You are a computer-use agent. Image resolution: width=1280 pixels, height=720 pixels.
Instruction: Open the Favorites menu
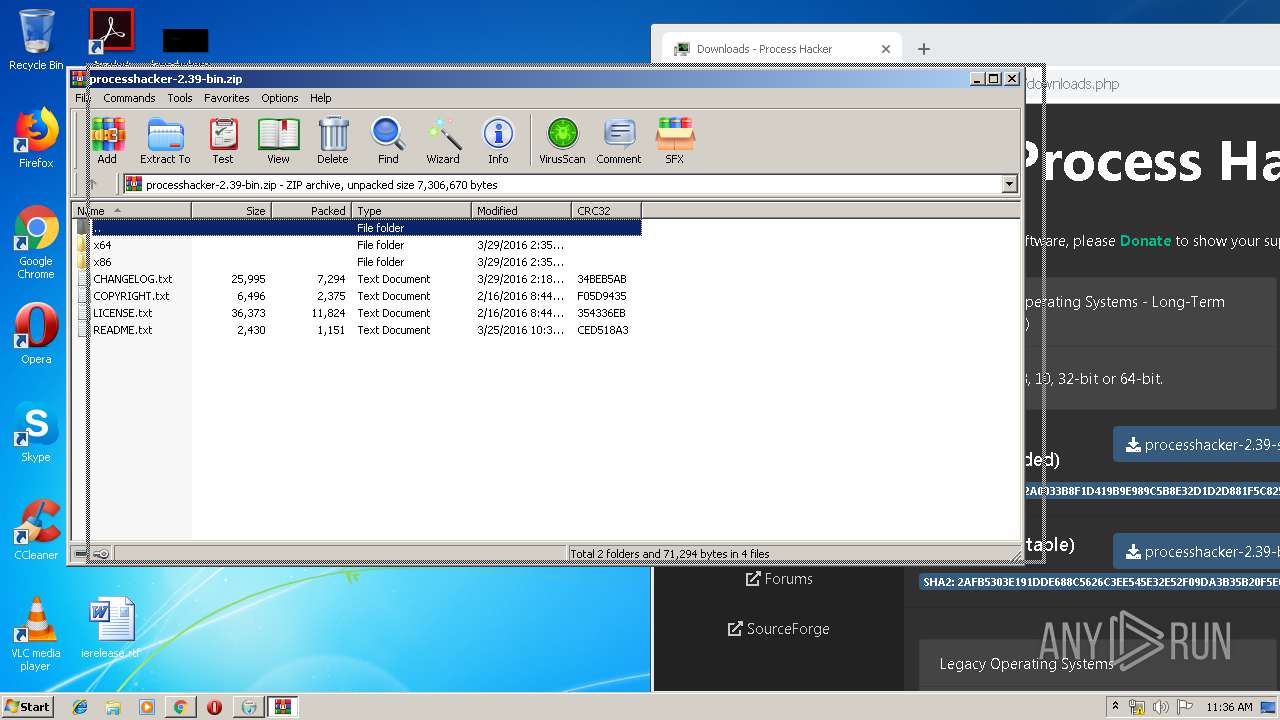227,98
